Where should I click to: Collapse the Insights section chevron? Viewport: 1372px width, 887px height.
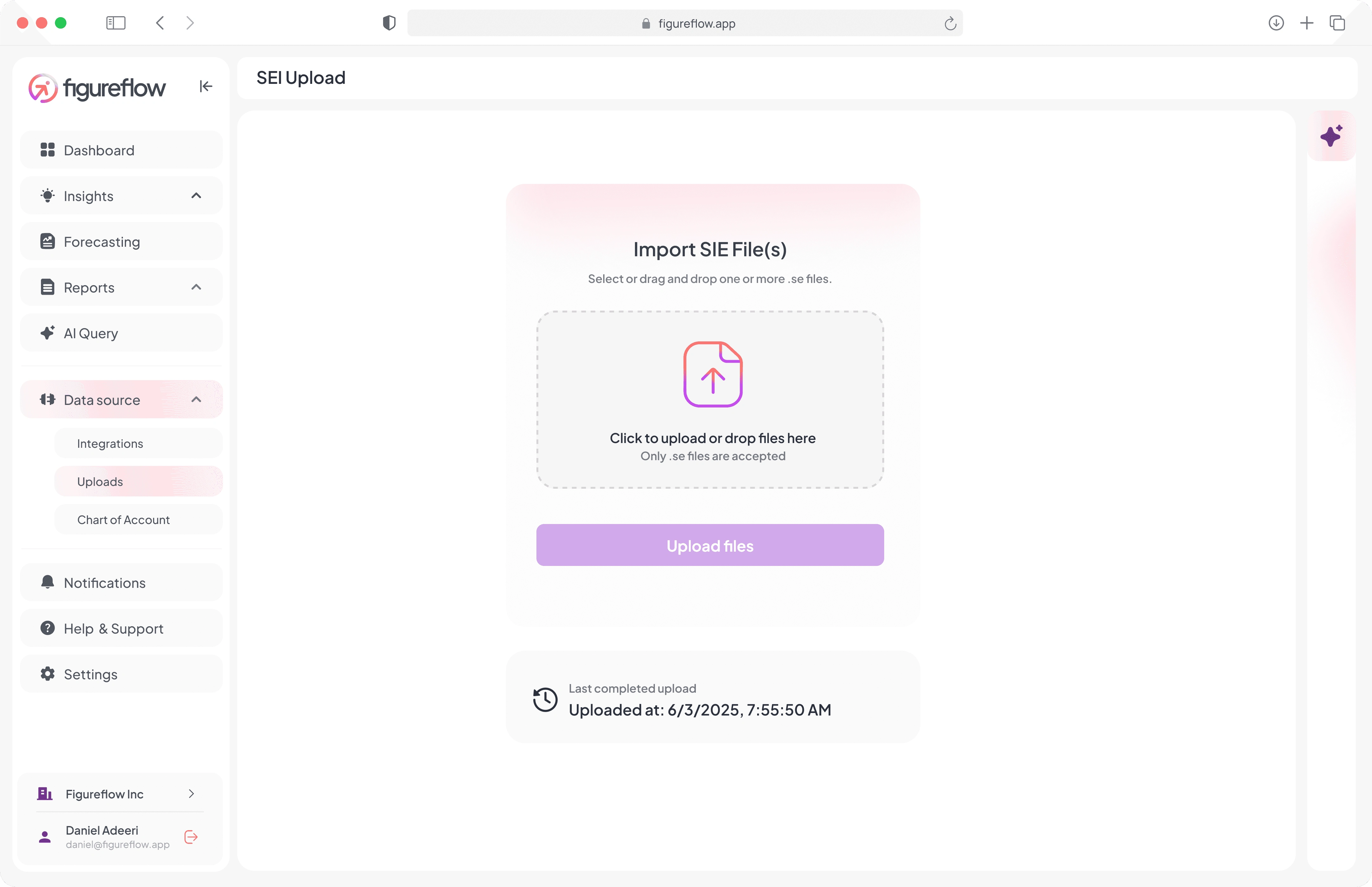click(x=196, y=196)
